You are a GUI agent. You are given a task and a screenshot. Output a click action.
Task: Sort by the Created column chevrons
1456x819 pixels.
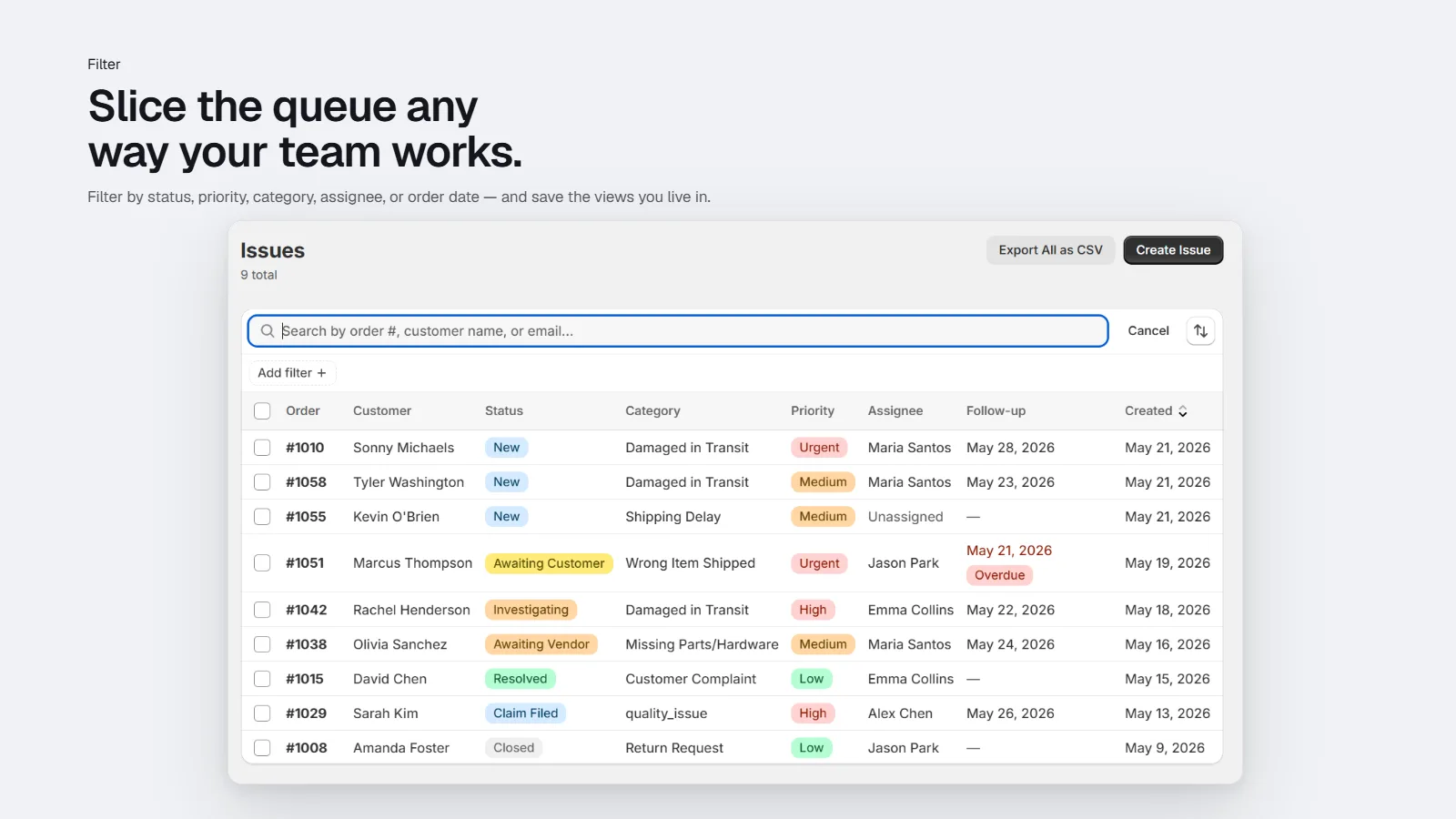point(1183,411)
